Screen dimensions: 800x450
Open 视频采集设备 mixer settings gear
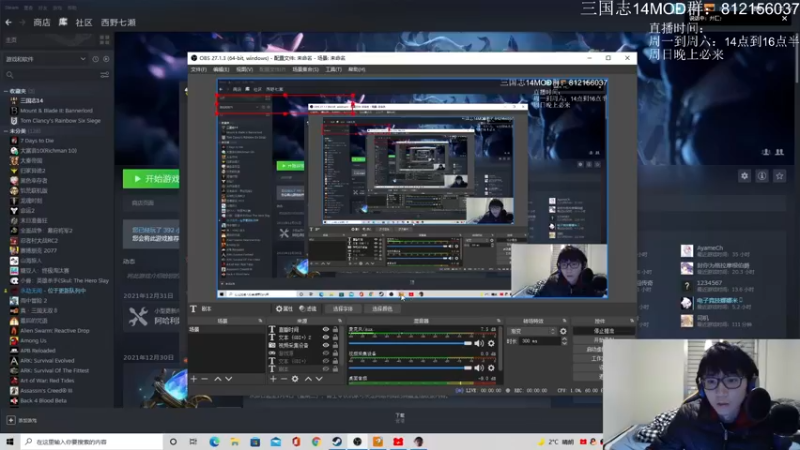click(491, 368)
